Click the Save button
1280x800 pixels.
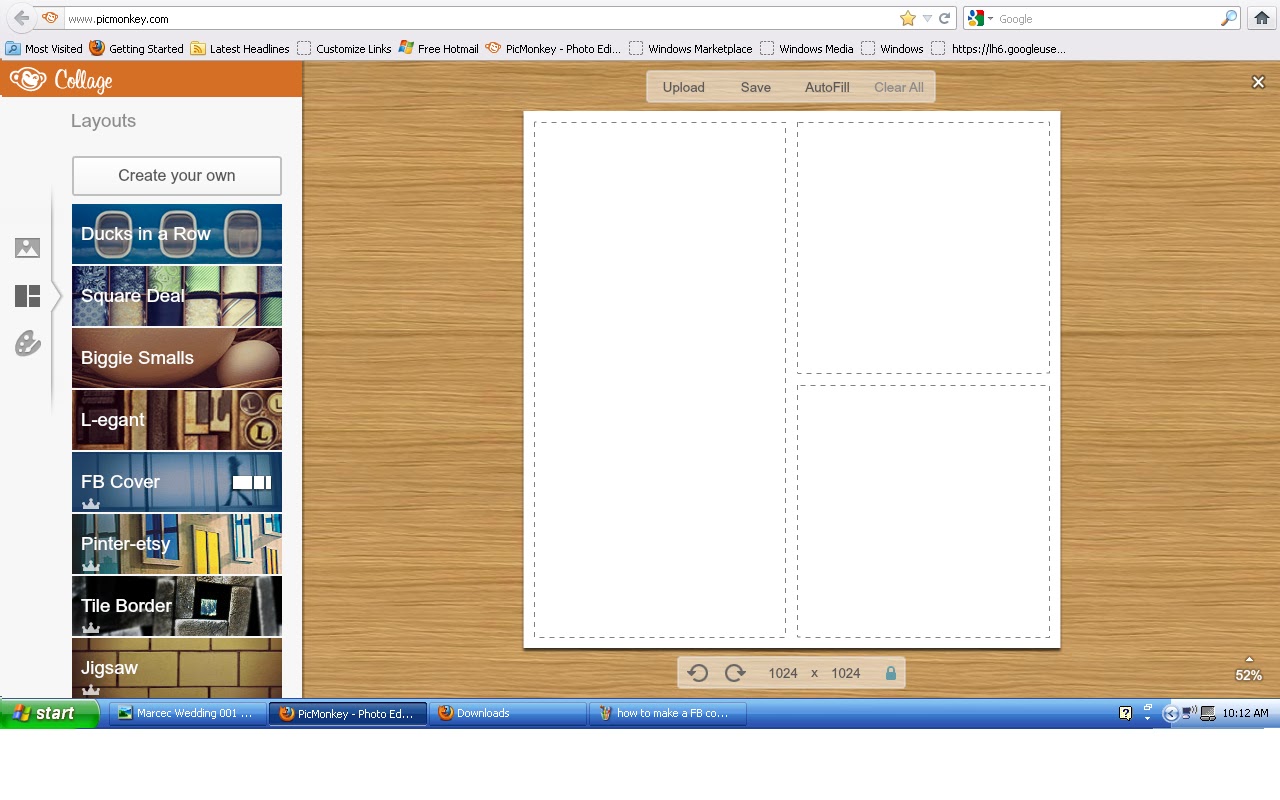point(756,87)
